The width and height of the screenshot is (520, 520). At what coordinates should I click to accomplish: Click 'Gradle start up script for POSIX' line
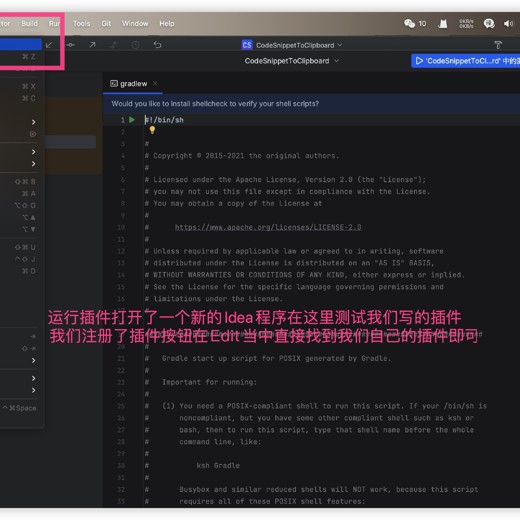pyautogui.click(x=268, y=358)
